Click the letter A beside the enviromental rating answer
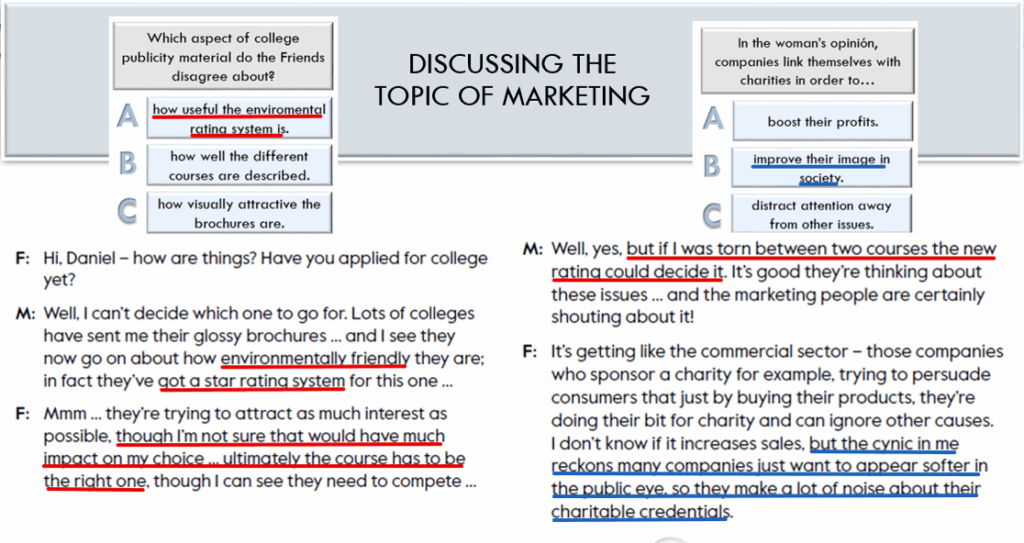 click(x=127, y=116)
